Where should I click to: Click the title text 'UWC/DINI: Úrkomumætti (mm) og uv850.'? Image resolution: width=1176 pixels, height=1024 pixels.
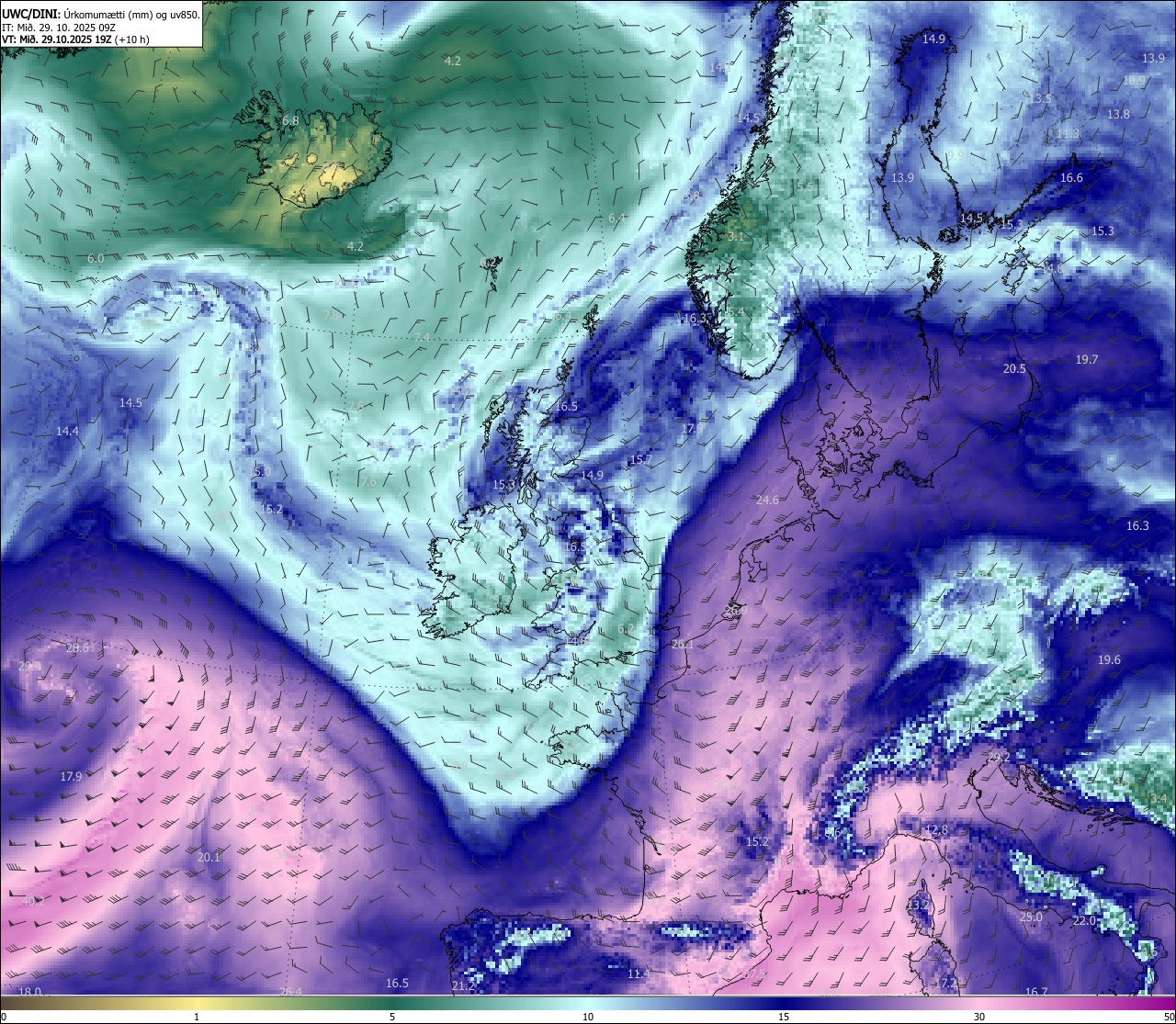101,15
